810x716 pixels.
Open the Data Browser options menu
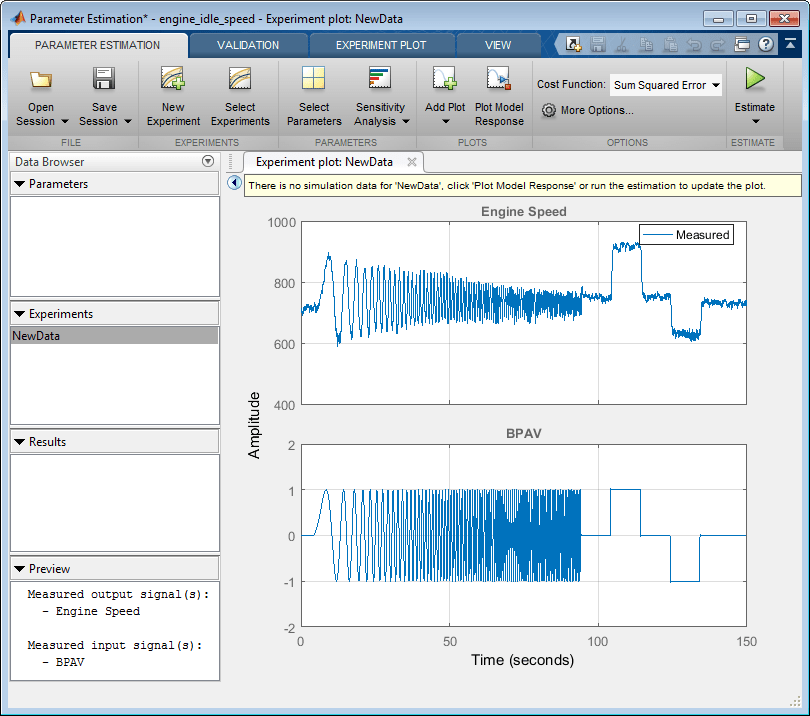point(208,161)
